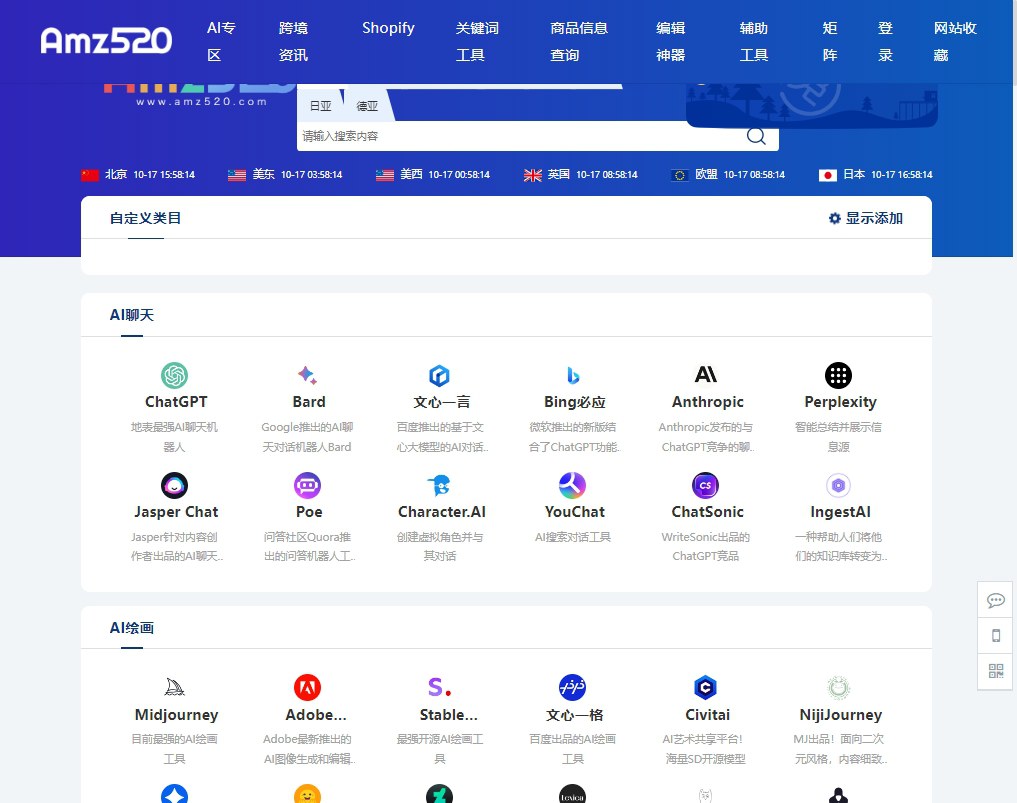This screenshot has width=1017, height=803.
Task: Click the search magnifier icon
Action: pyautogui.click(x=756, y=136)
